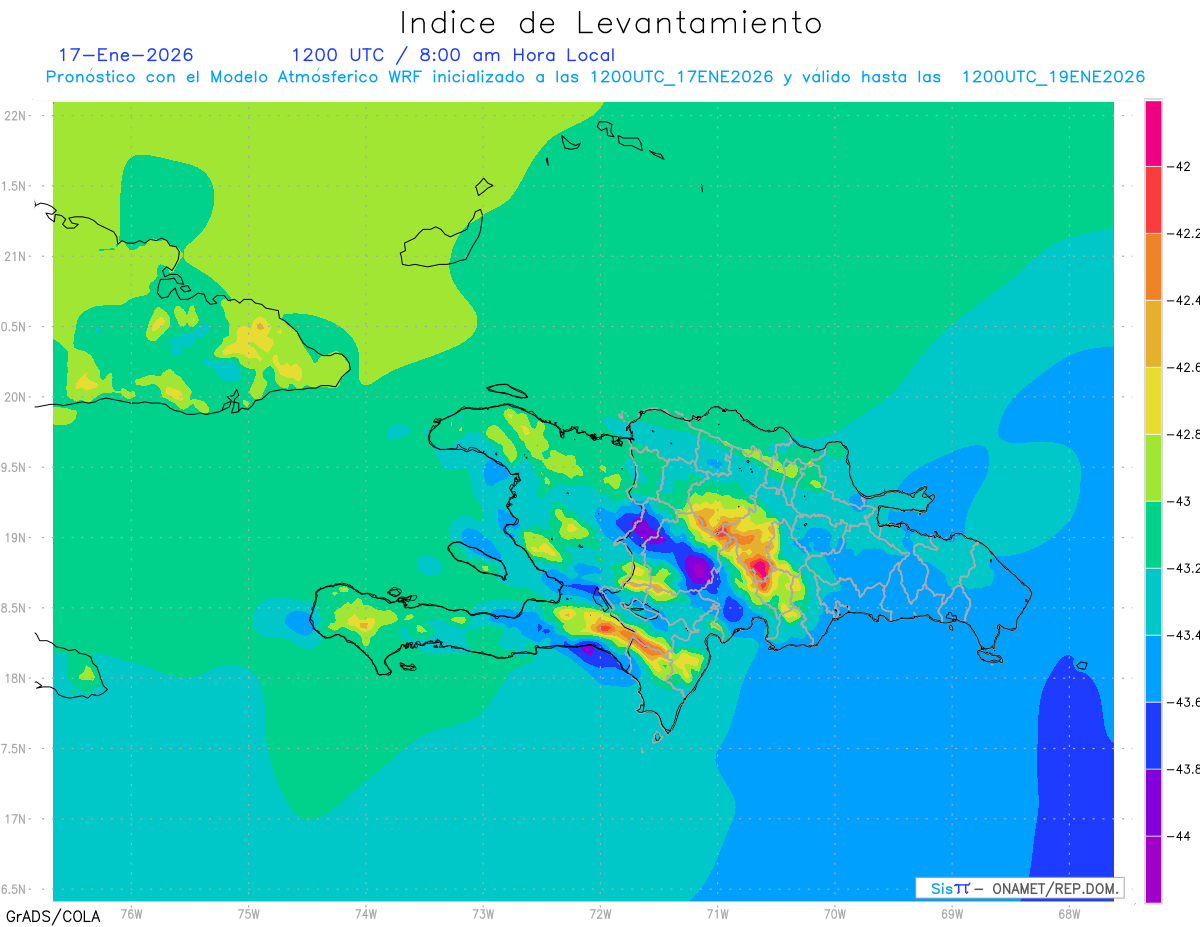This screenshot has height=927, width=1200.
Task: Click the '17N' latitude label
Action: [17, 819]
